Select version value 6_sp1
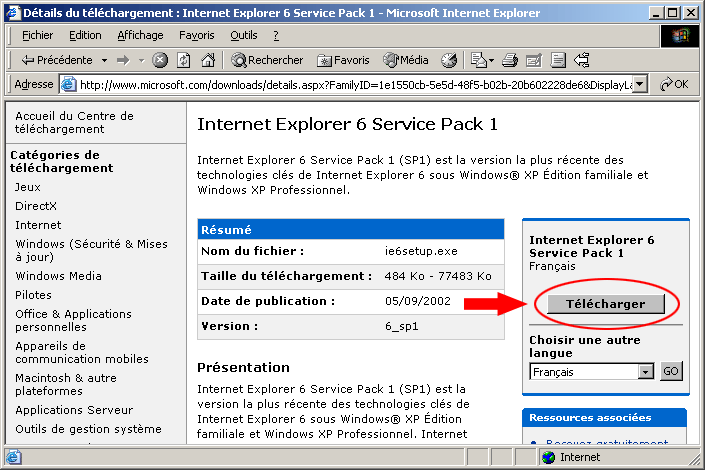 point(402,326)
